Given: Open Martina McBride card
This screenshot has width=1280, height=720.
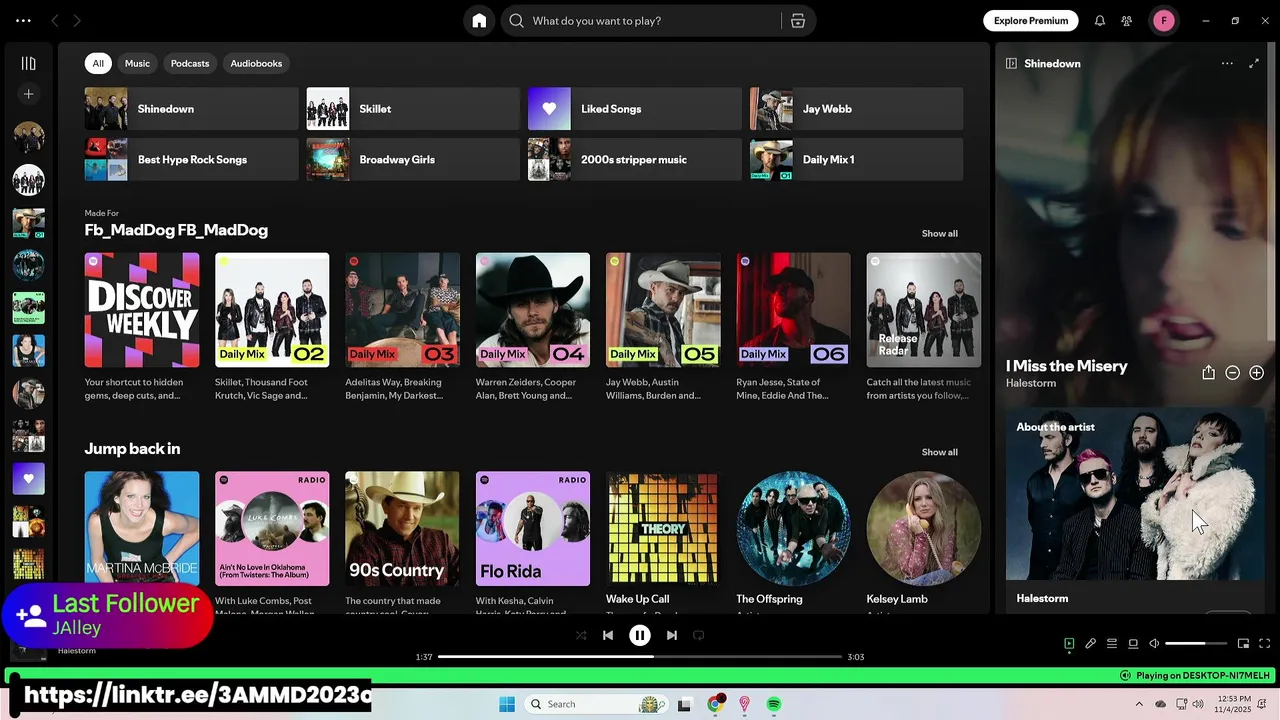Looking at the screenshot, I should pyautogui.click(x=142, y=529).
